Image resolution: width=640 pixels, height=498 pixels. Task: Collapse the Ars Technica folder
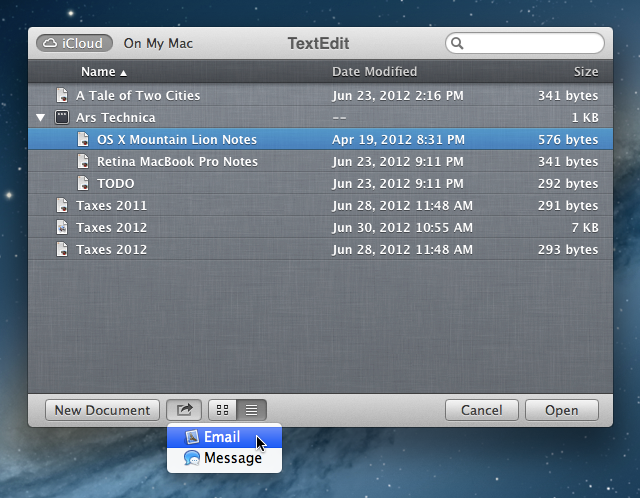(40, 118)
